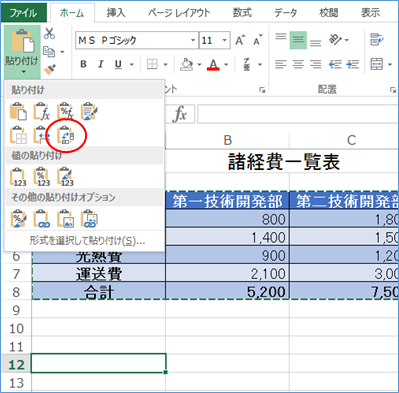Click the Borders grid icon
Screen dimensions: 399x393
click(152, 64)
